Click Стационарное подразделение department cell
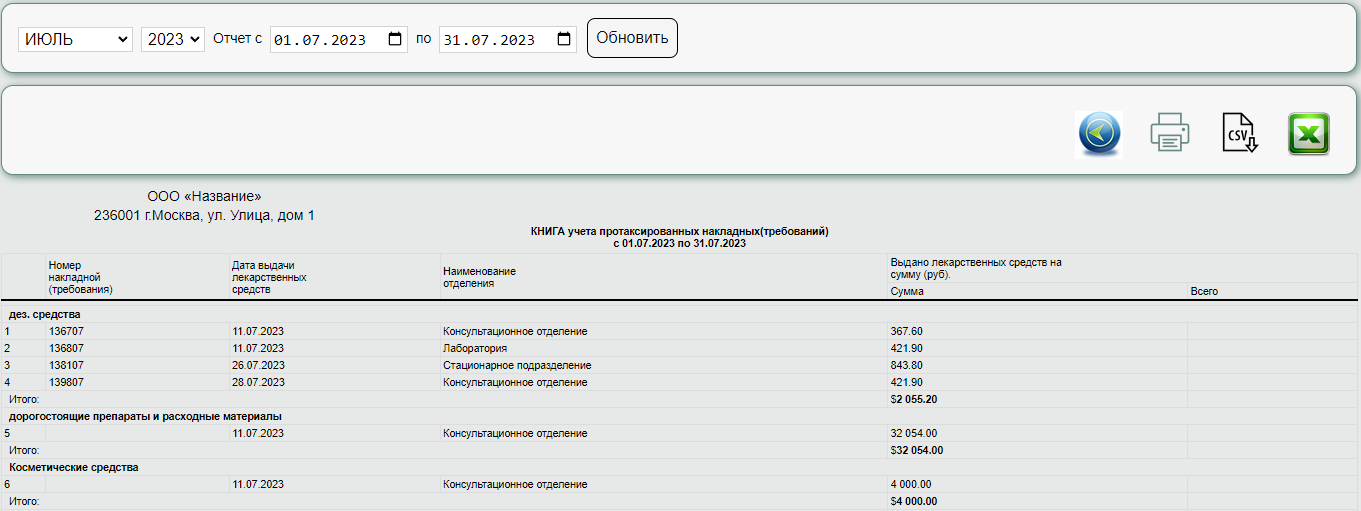 tap(517, 365)
